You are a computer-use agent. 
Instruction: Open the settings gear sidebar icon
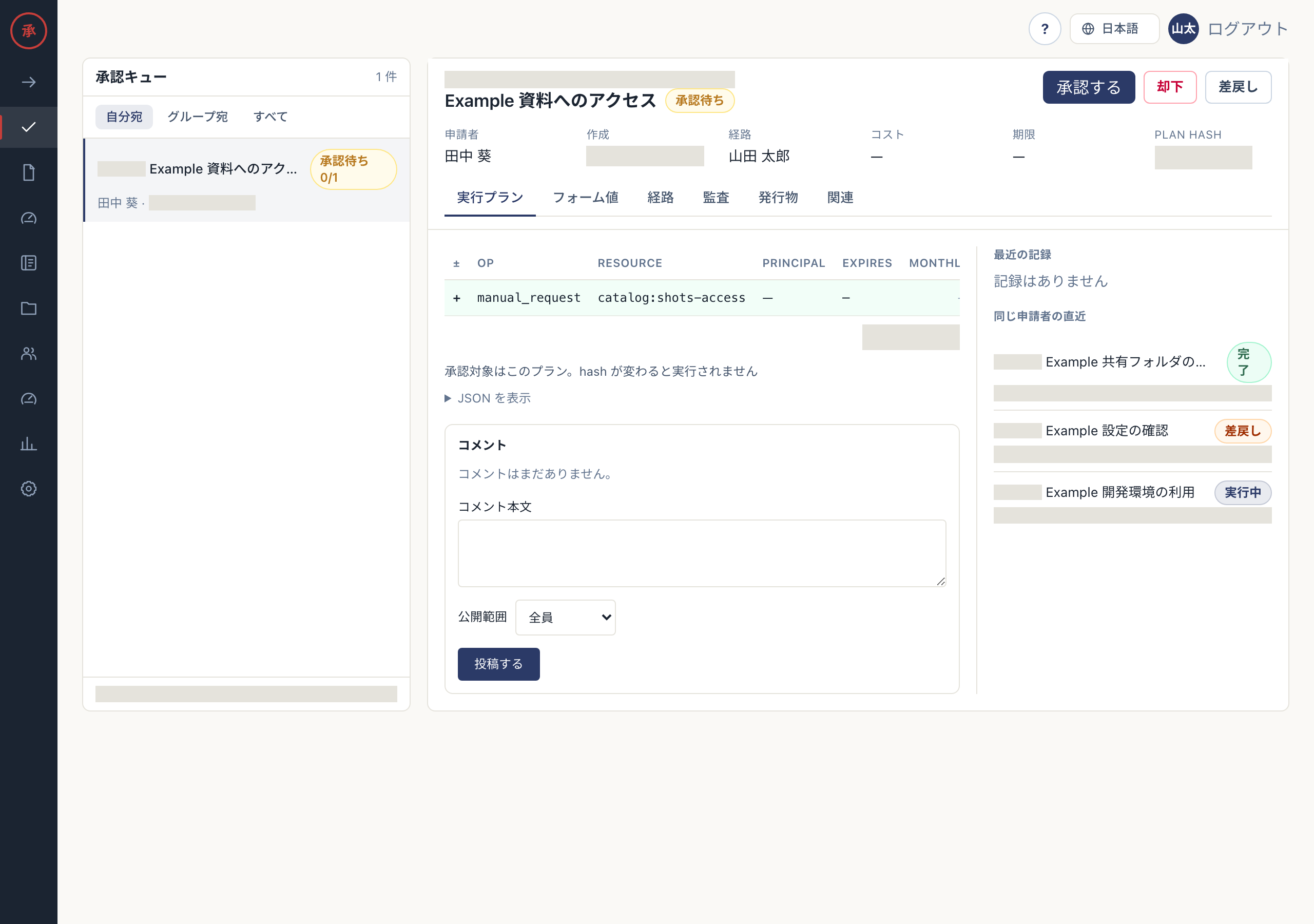click(29, 488)
